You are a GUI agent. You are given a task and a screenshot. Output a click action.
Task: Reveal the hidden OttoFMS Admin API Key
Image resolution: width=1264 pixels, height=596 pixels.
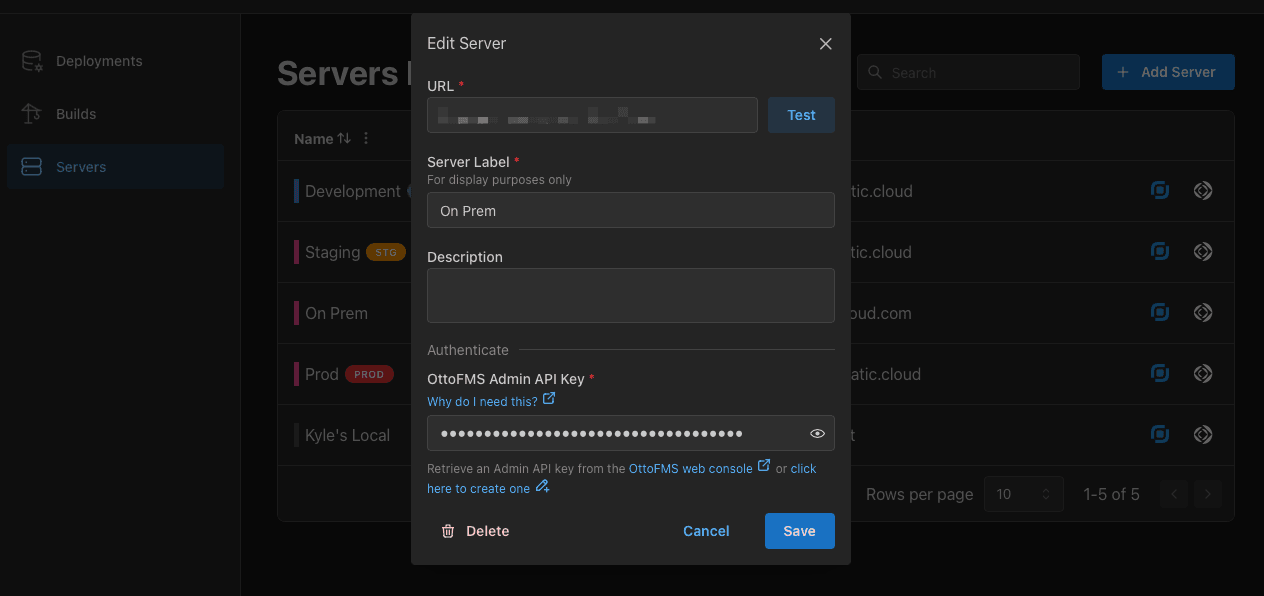tap(817, 433)
